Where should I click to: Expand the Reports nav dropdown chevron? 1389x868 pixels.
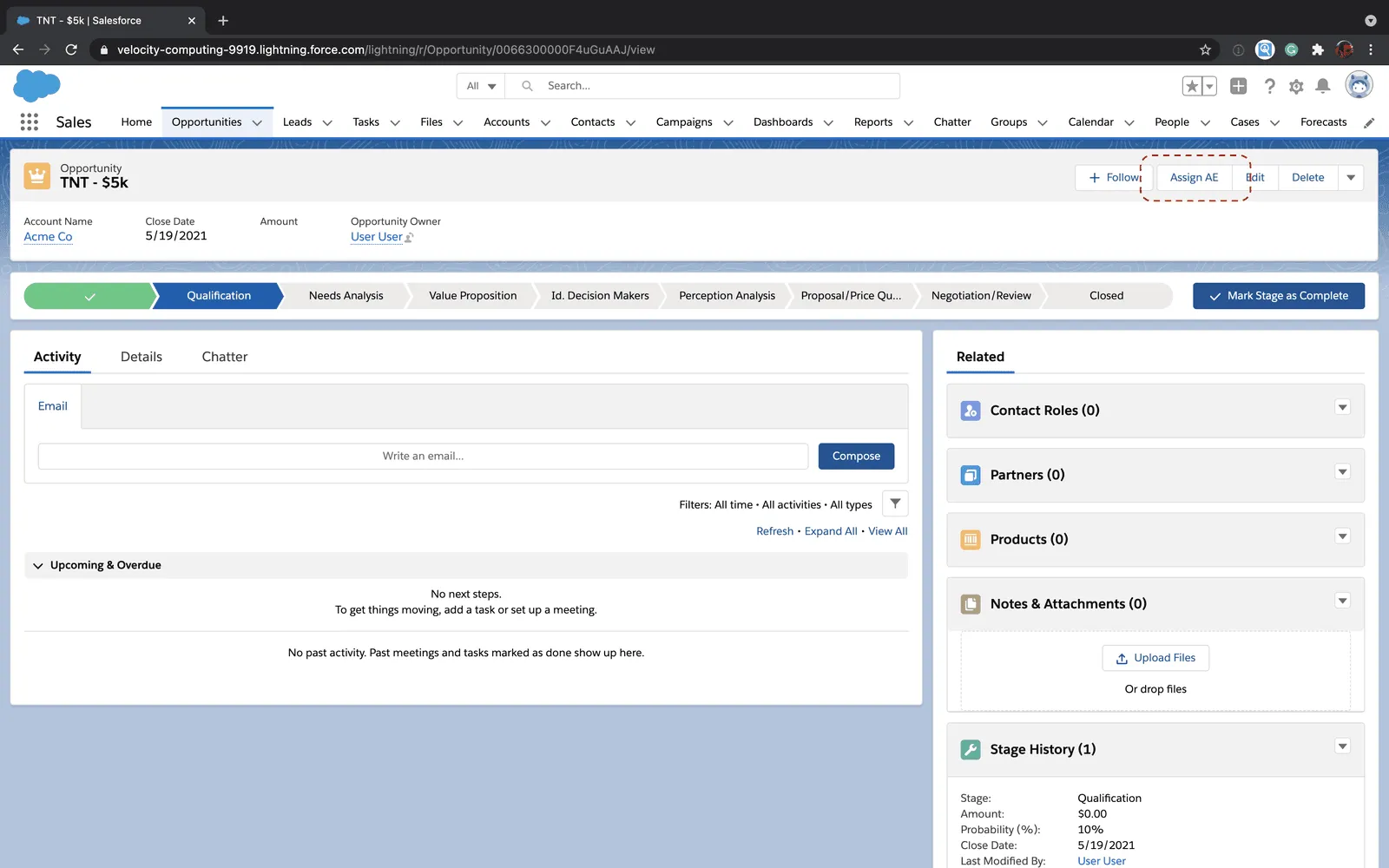tap(908, 123)
